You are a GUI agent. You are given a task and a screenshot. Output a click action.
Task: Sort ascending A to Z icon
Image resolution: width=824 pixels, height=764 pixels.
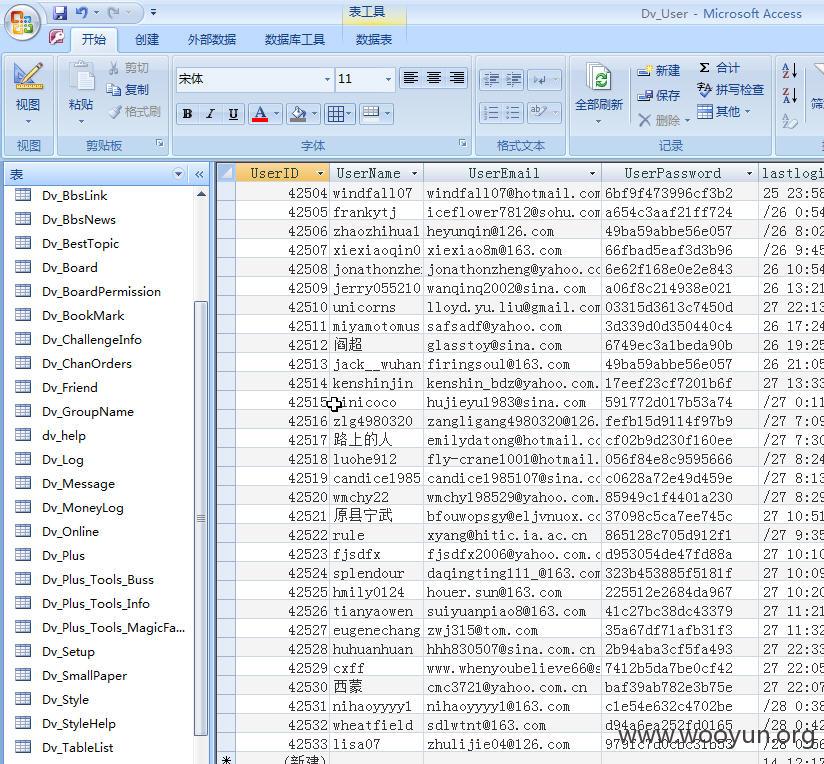[x=790, y=71]
